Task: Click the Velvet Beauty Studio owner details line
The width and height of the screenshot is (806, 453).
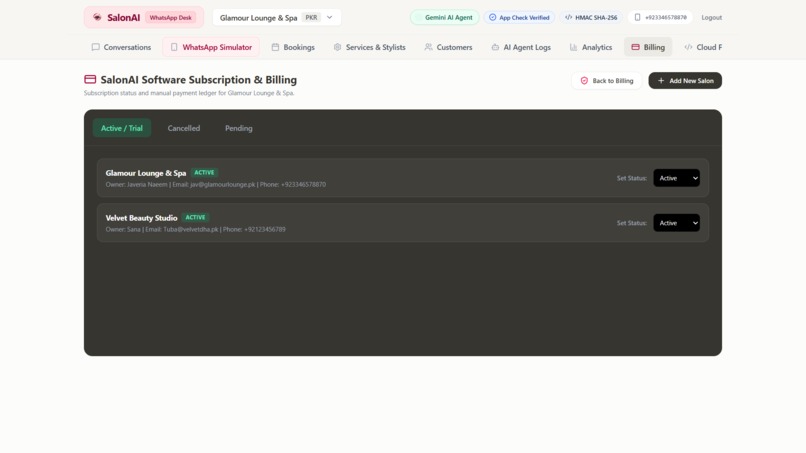Action: click(x=195, y=229)
